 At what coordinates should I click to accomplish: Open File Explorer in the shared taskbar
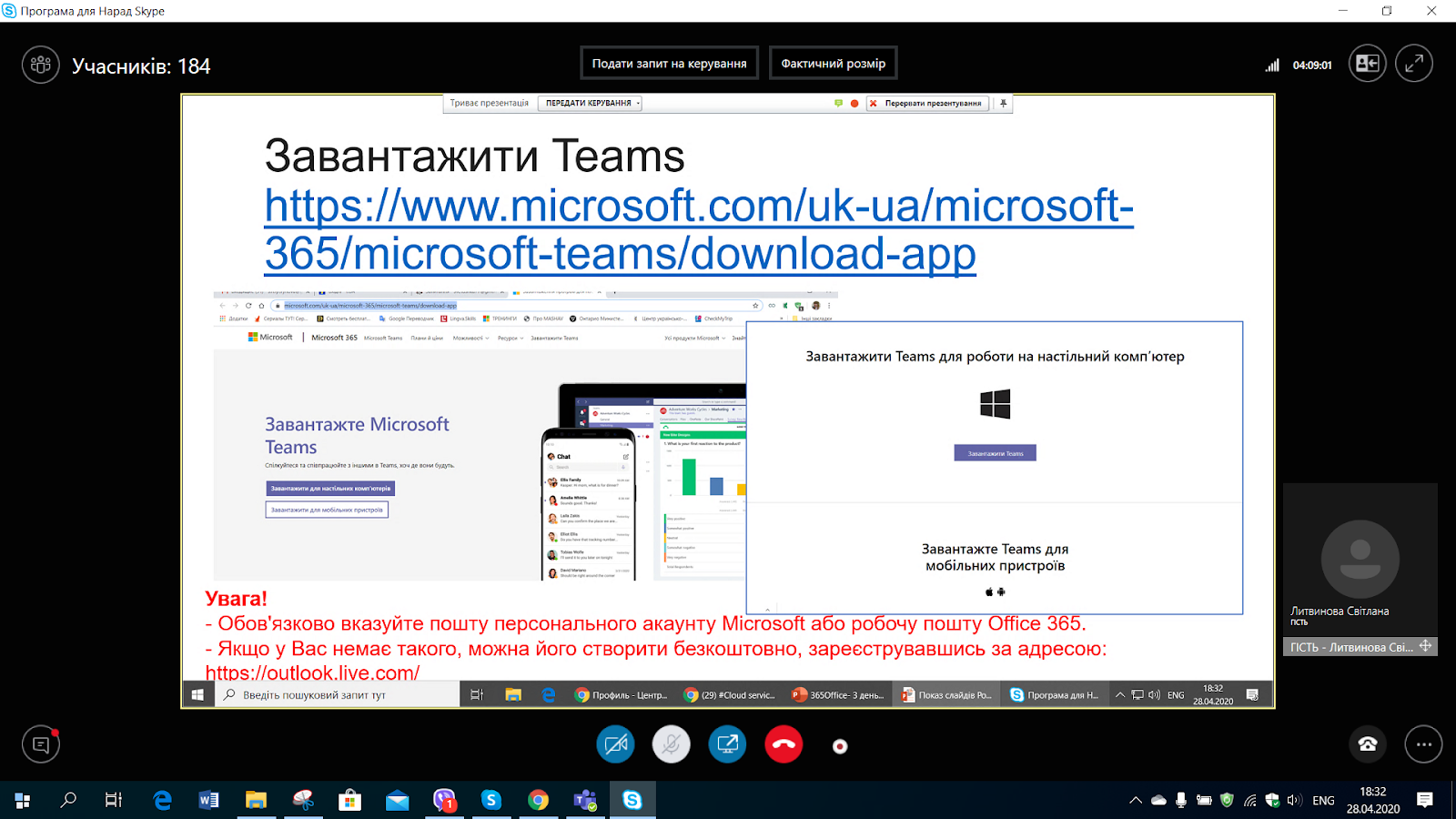tap(513, 695)
